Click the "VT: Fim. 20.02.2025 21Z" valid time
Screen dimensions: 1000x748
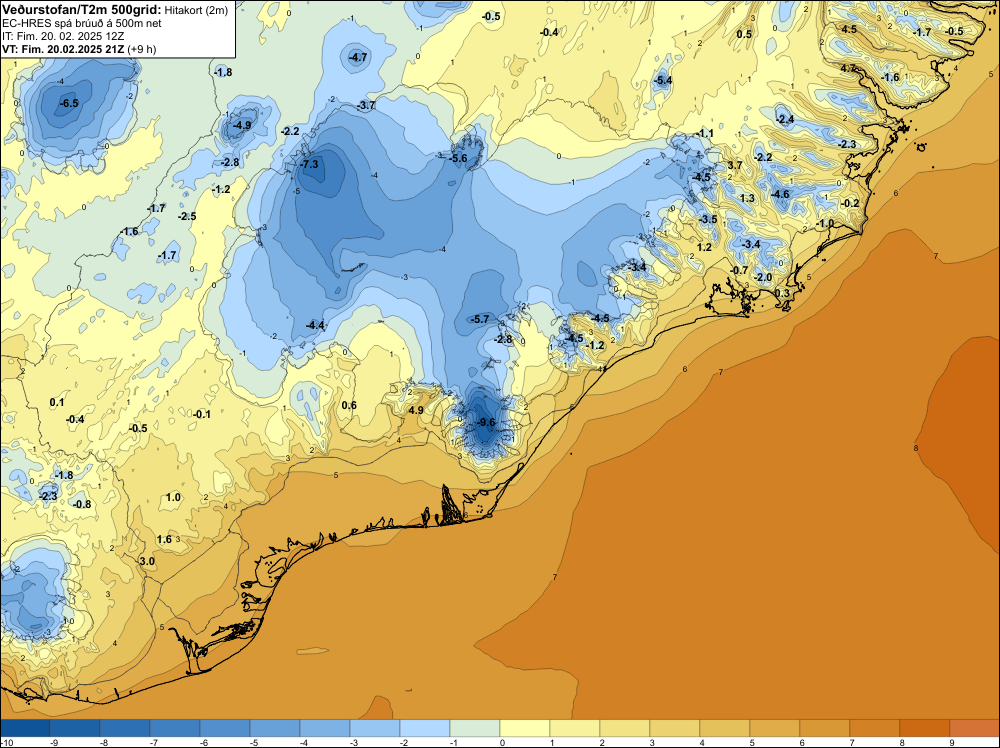tap(63, 49)
